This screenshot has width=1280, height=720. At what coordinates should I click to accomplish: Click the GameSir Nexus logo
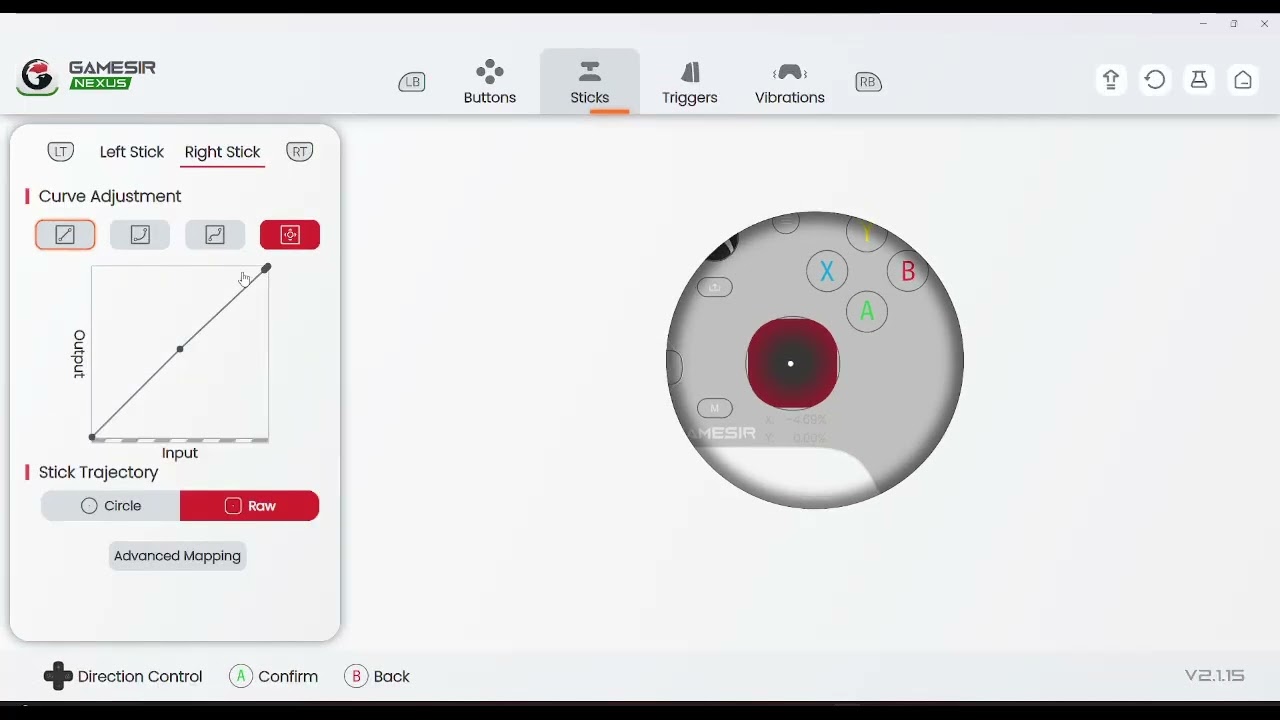coord(86,76)
